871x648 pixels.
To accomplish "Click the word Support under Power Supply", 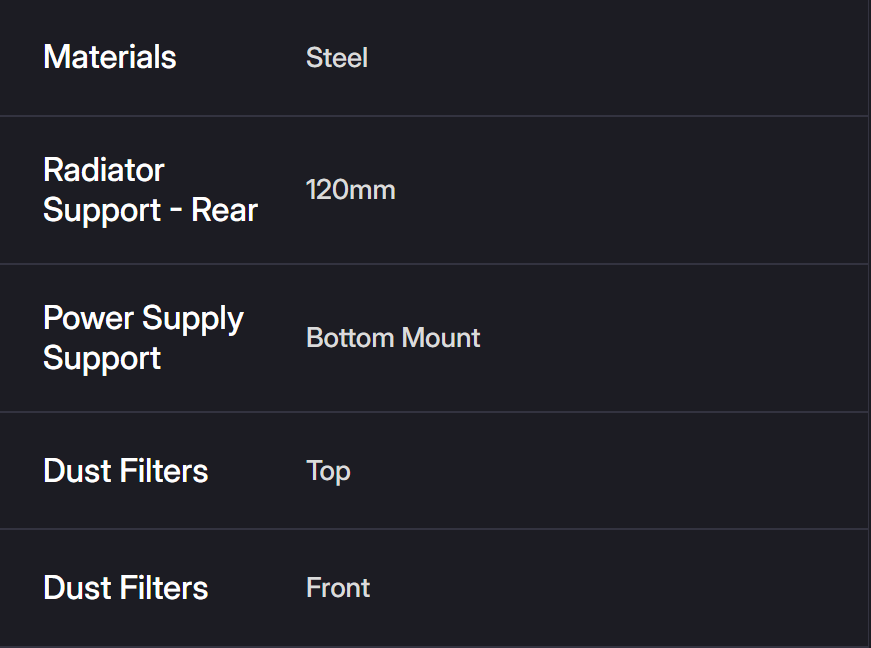I will coord(102,358).
